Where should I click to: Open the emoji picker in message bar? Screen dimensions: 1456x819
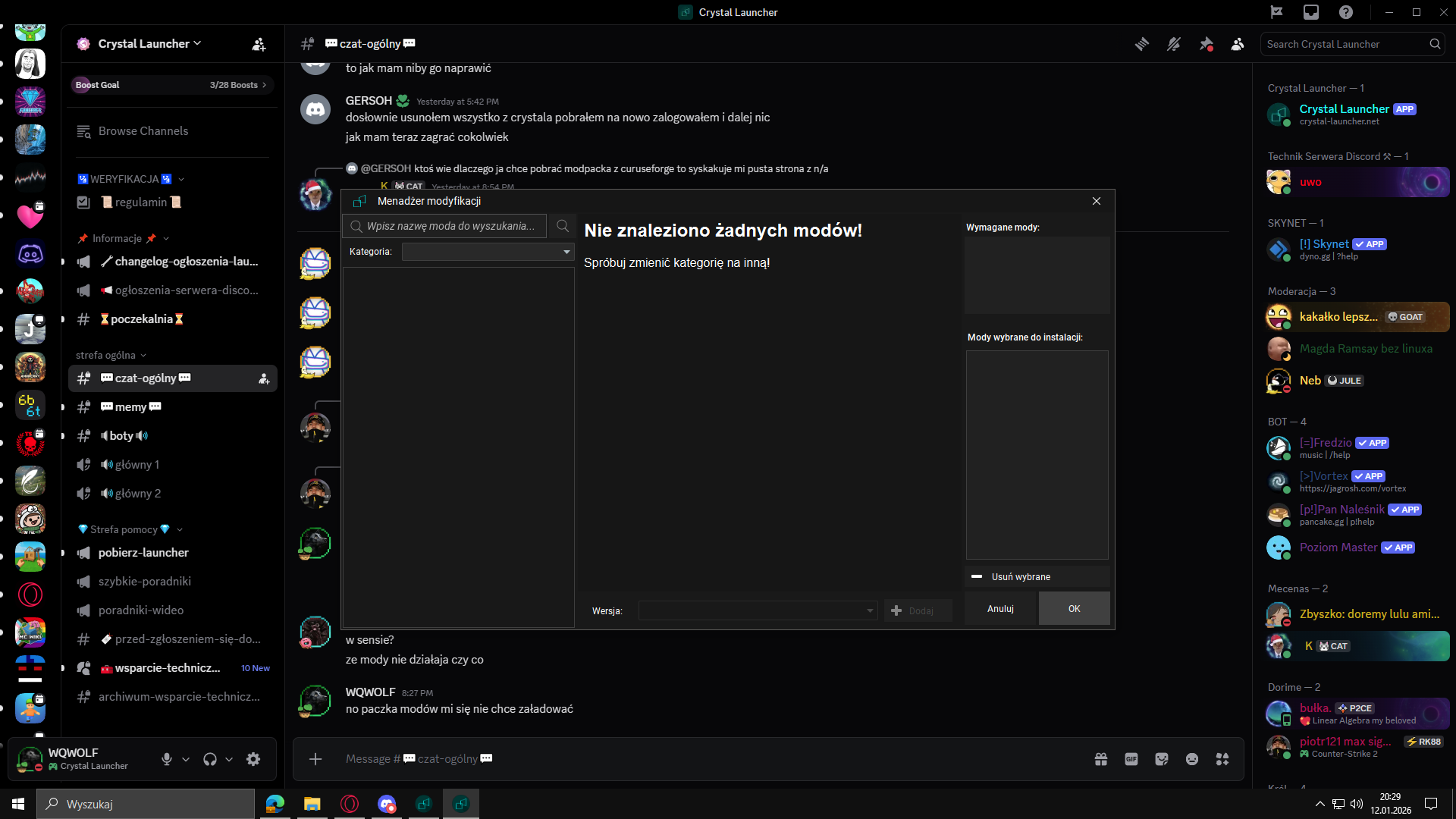1192,759
